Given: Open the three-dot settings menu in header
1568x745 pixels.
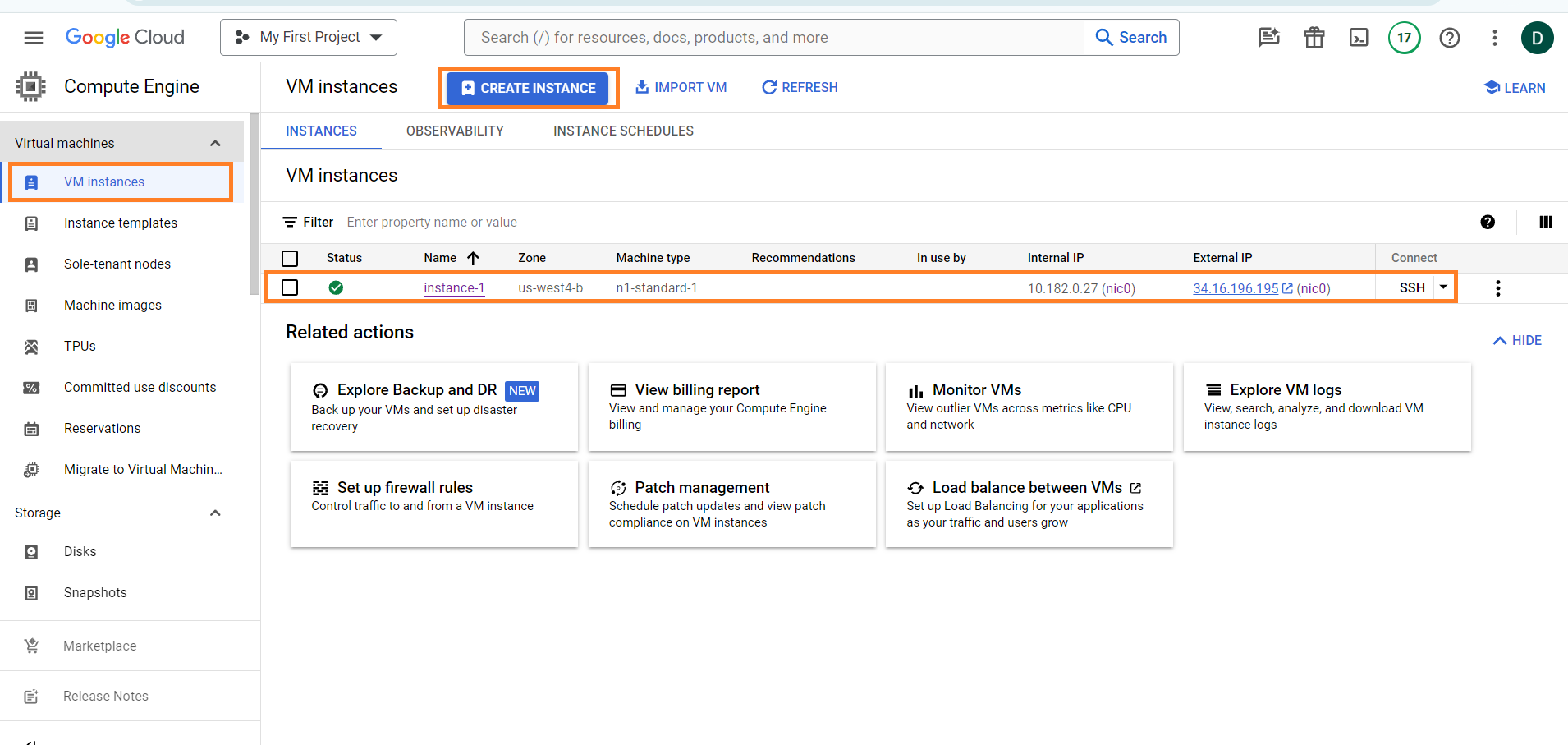Looking at the screenshot, I should tap(1495, 38).
